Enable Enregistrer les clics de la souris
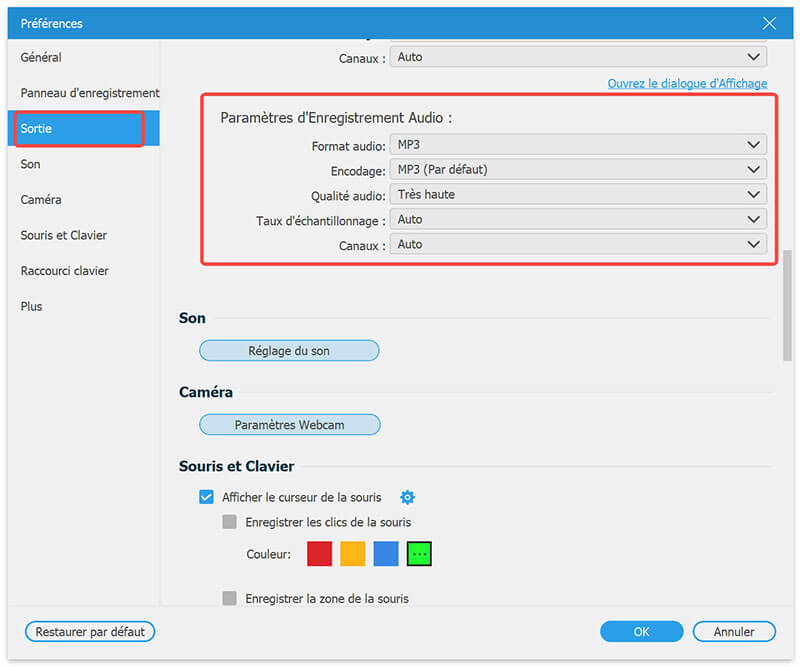This screenshot has height=667, width=800. (230, 522)
